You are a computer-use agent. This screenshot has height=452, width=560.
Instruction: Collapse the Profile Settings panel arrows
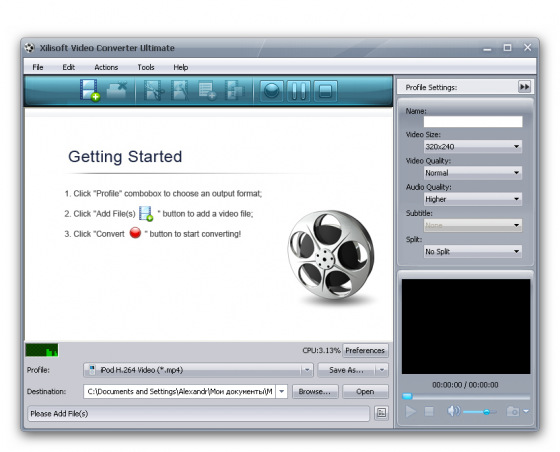coord(524,87)
